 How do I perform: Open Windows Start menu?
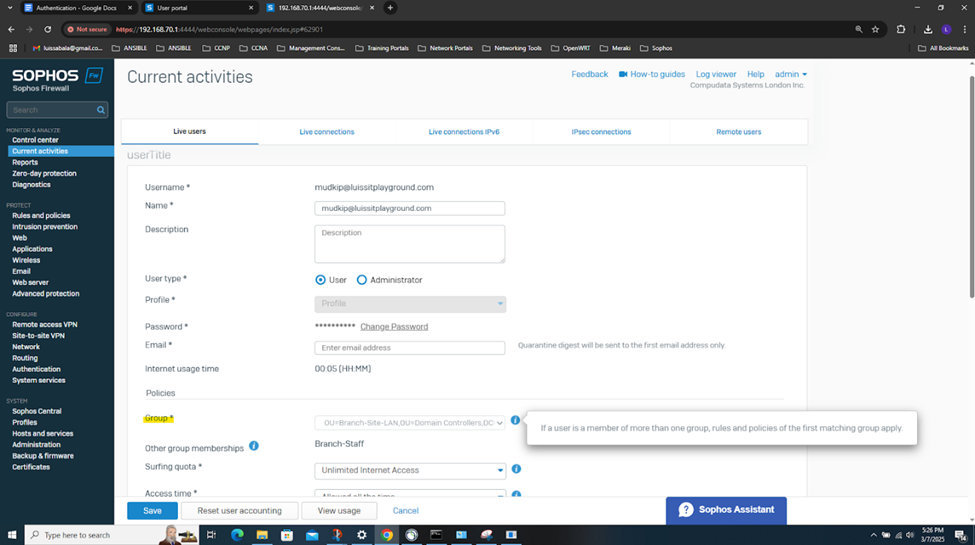point(12,535)
